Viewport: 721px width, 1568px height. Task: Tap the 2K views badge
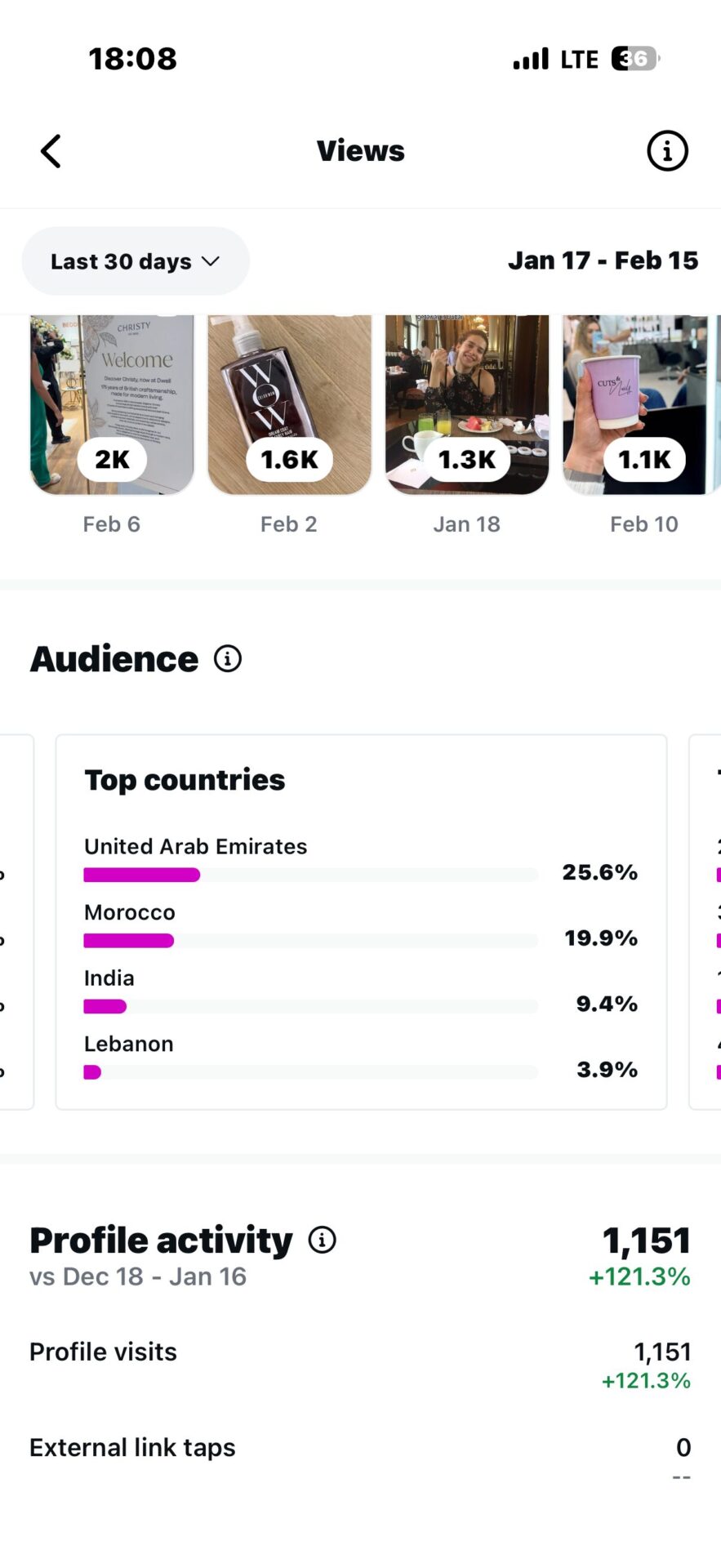[x=112, y=460]
